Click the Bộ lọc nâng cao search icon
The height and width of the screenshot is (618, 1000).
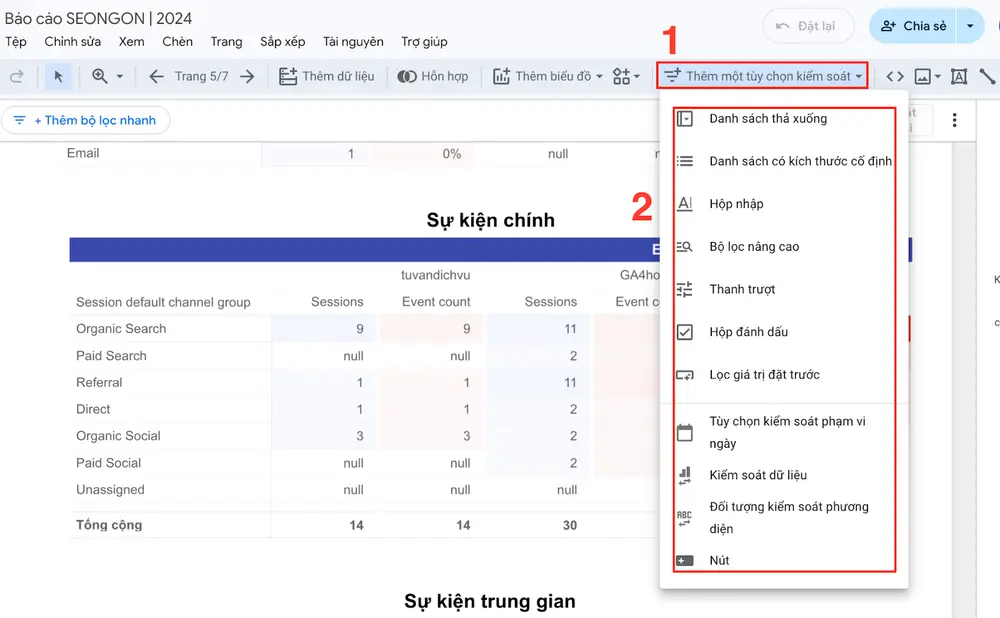684,247
